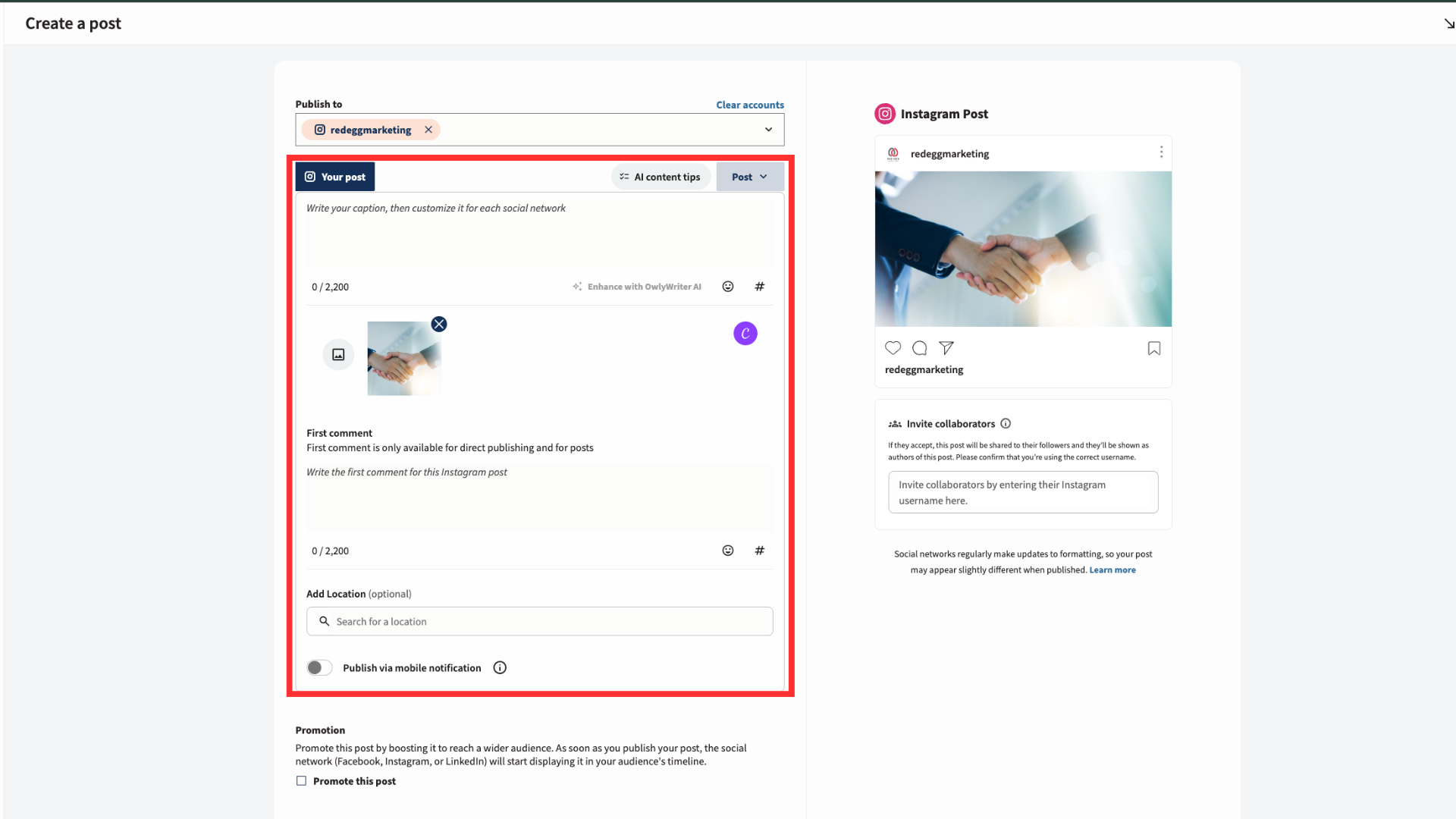Show mobile notification info tooltip icon

(x=500, y=668)
